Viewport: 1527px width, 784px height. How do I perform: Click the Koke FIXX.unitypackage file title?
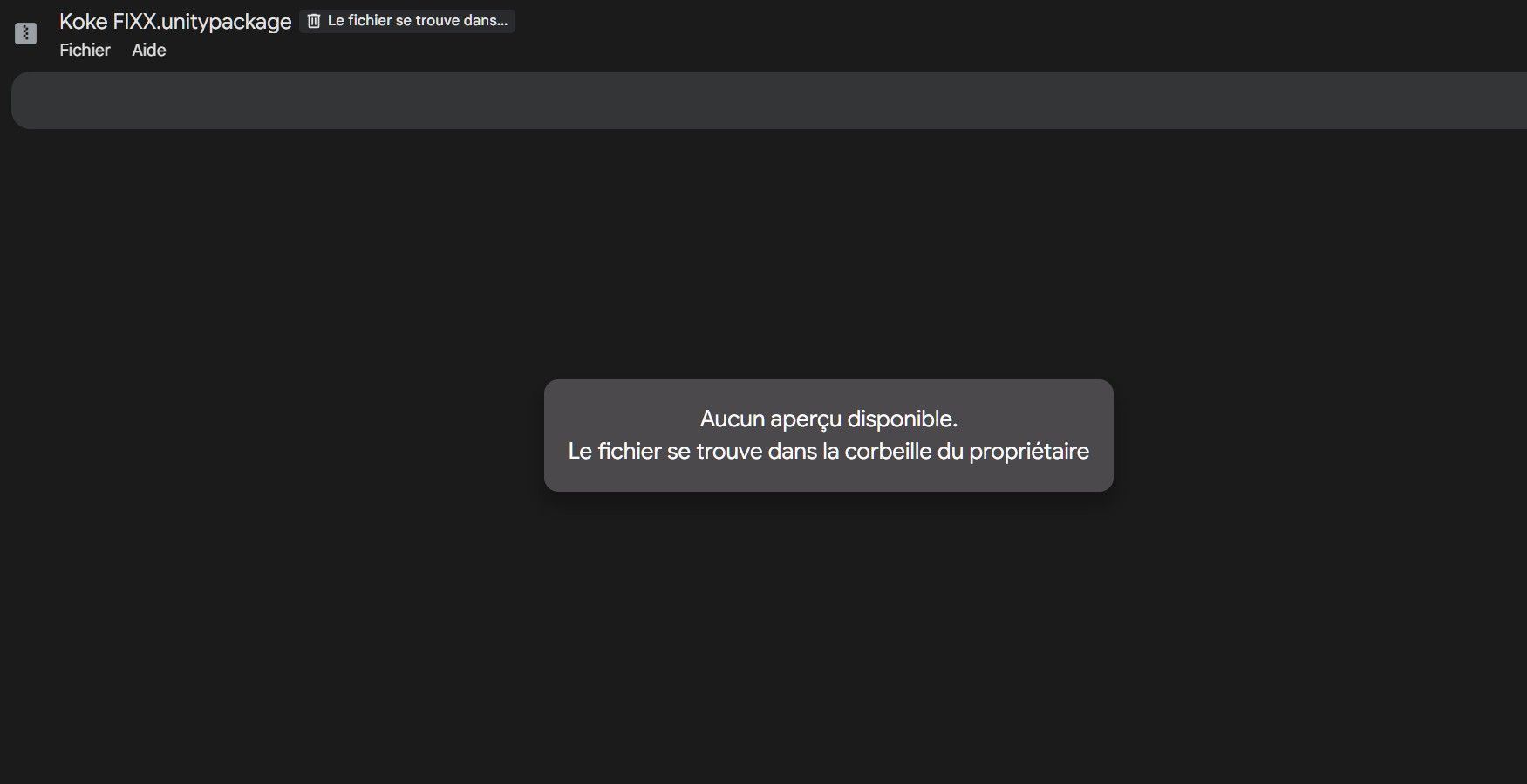[175, 22]
